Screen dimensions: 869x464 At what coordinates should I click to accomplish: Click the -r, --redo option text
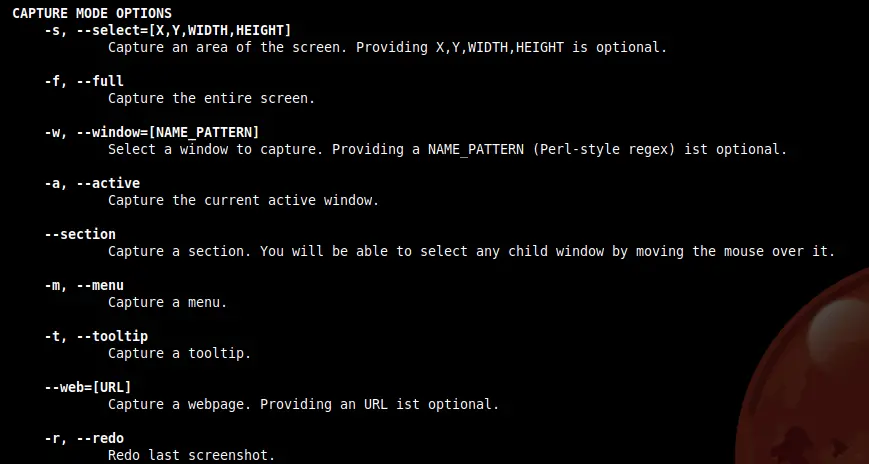[x=84, y=438]
